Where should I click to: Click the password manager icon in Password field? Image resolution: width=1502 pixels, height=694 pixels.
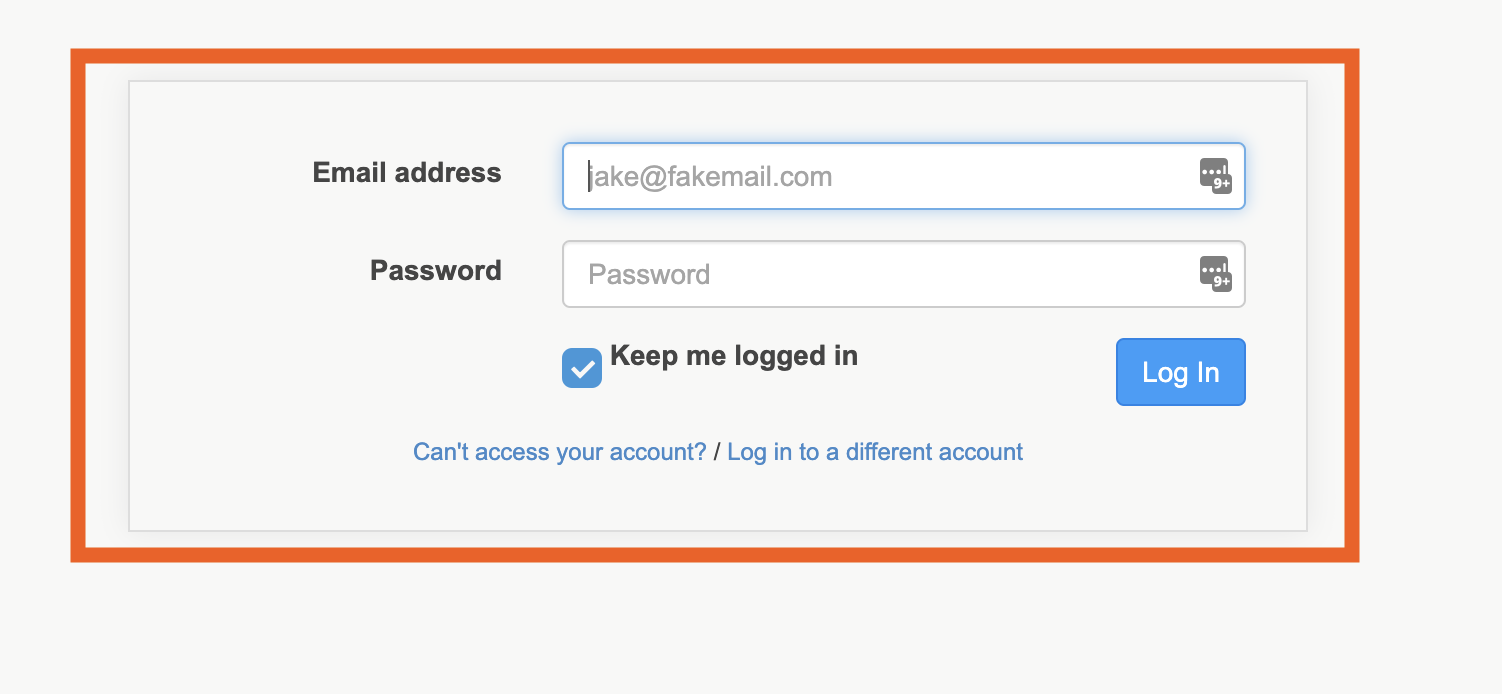pos(1215,274)
